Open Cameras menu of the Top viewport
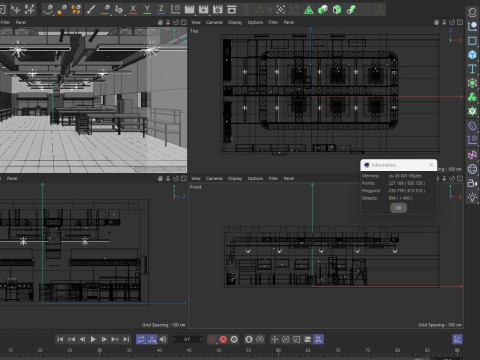 [x=214, y=22]
